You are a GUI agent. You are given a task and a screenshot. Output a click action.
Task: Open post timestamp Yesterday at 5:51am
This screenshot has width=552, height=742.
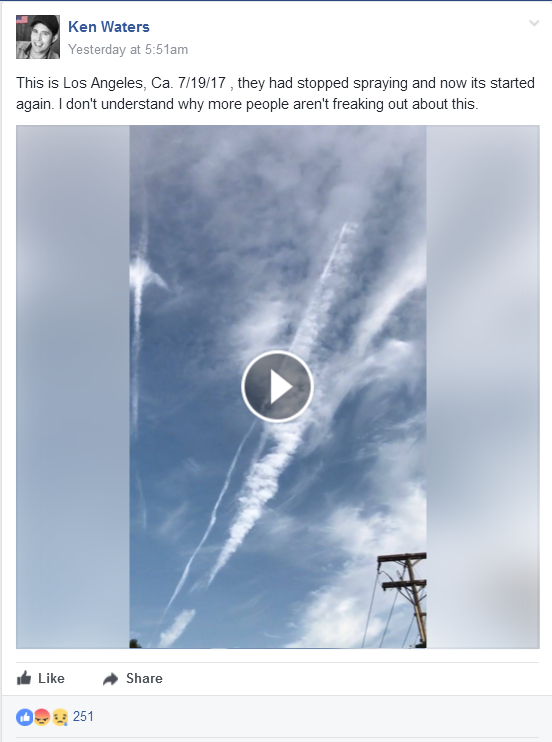click(128, 49)
